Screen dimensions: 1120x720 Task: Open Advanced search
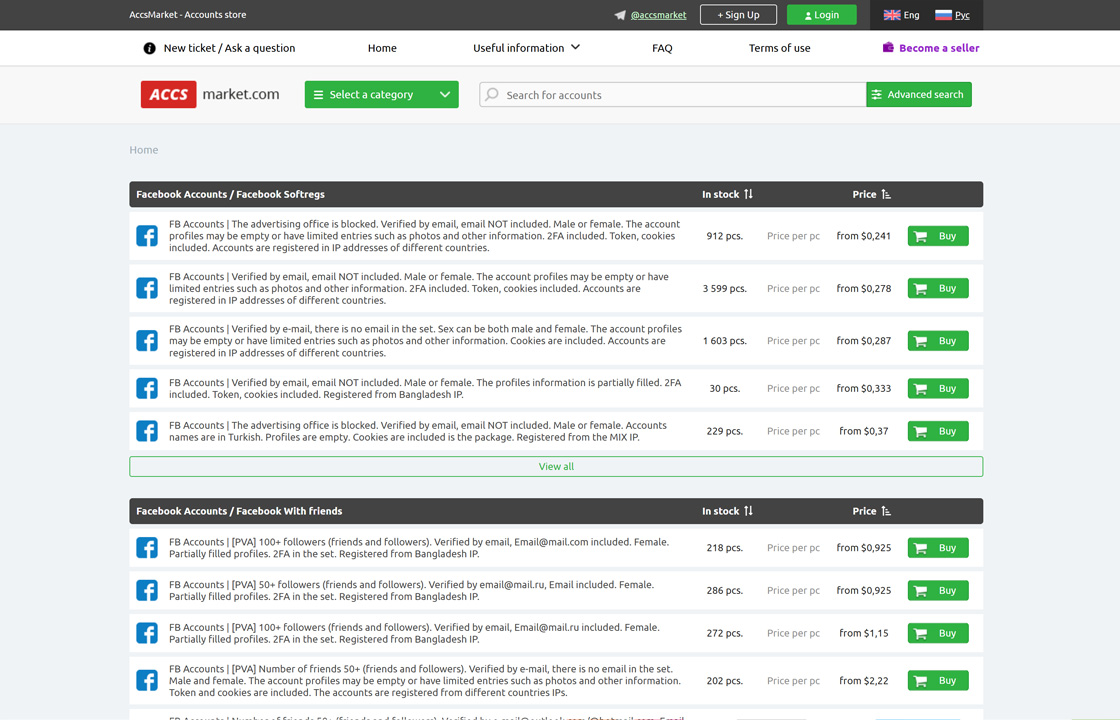coord(919,94)
